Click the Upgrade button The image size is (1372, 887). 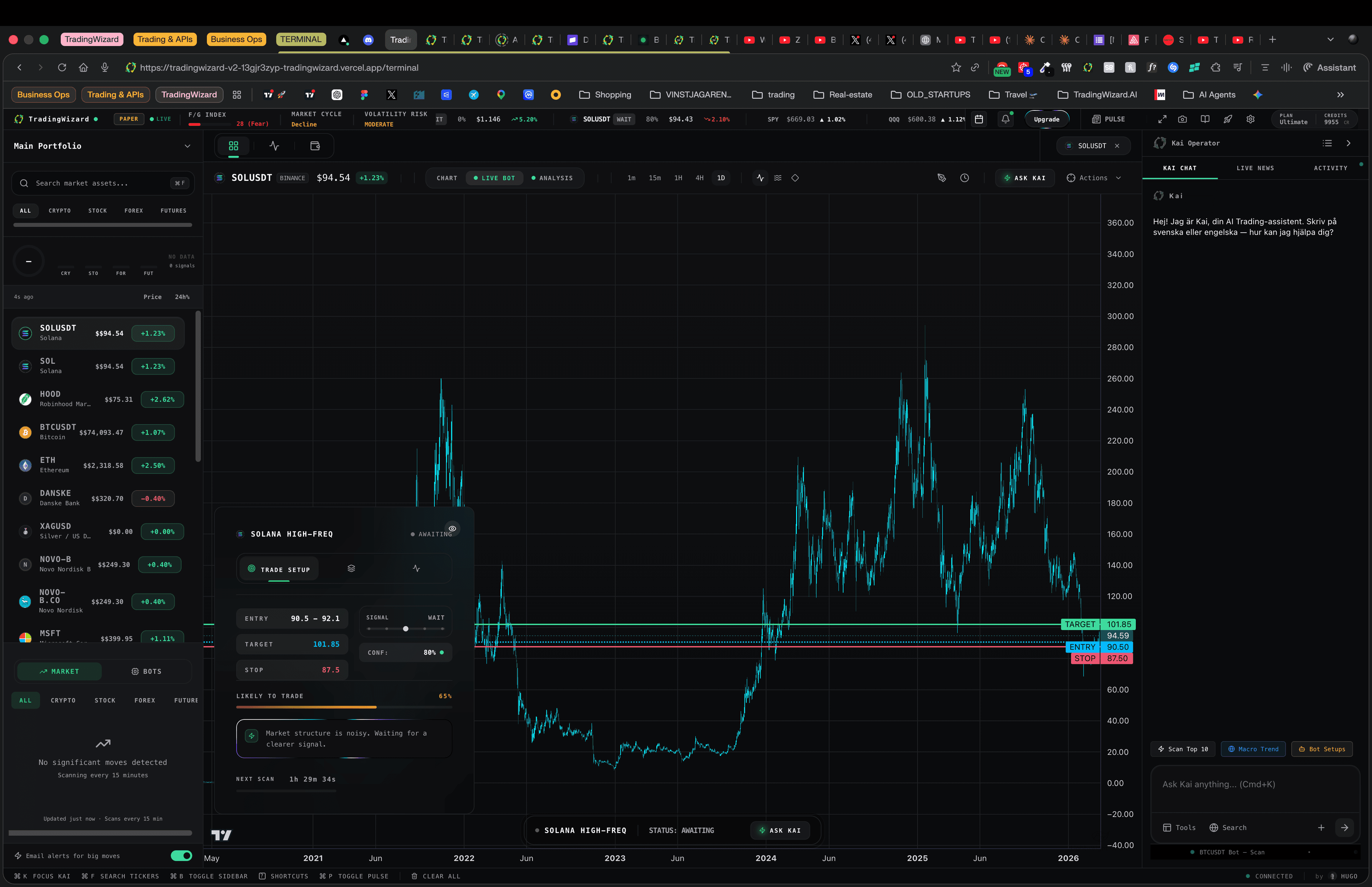point(1047,119)
